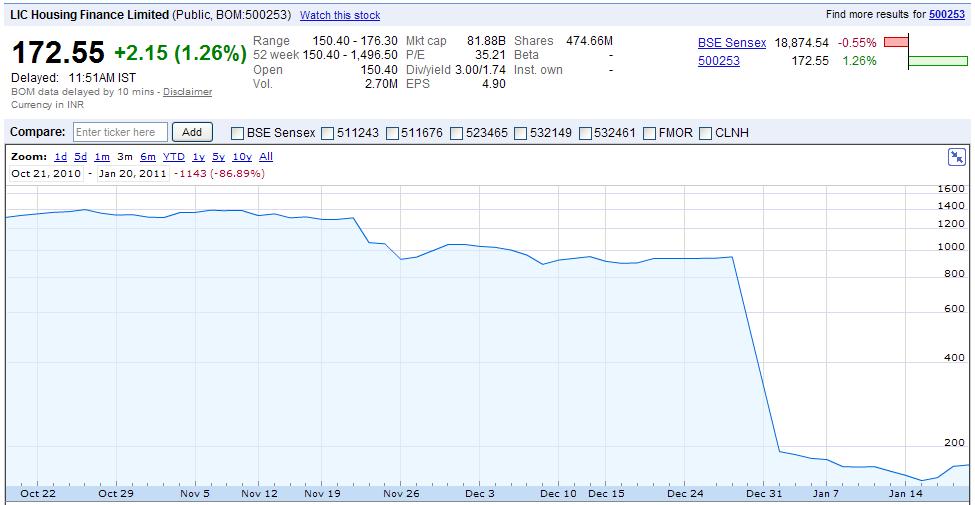
Task: Choose the YTD zoom range
Action: click(173, 157)
